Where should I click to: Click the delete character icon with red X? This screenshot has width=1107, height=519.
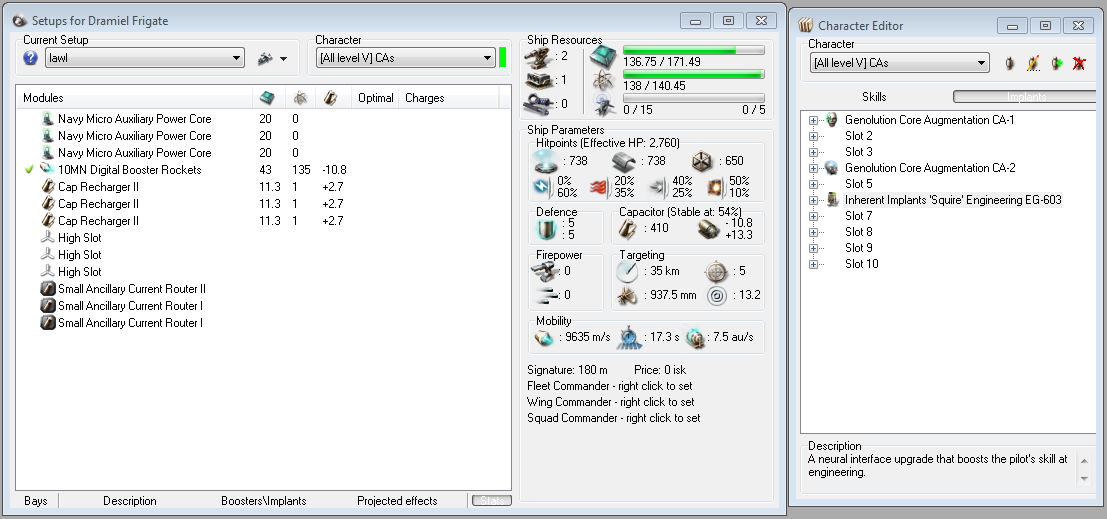tap(1079, 63)
